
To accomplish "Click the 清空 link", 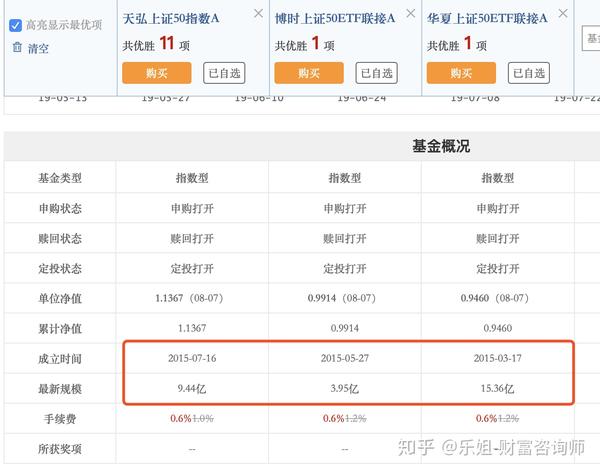I will tap(38, 49).
